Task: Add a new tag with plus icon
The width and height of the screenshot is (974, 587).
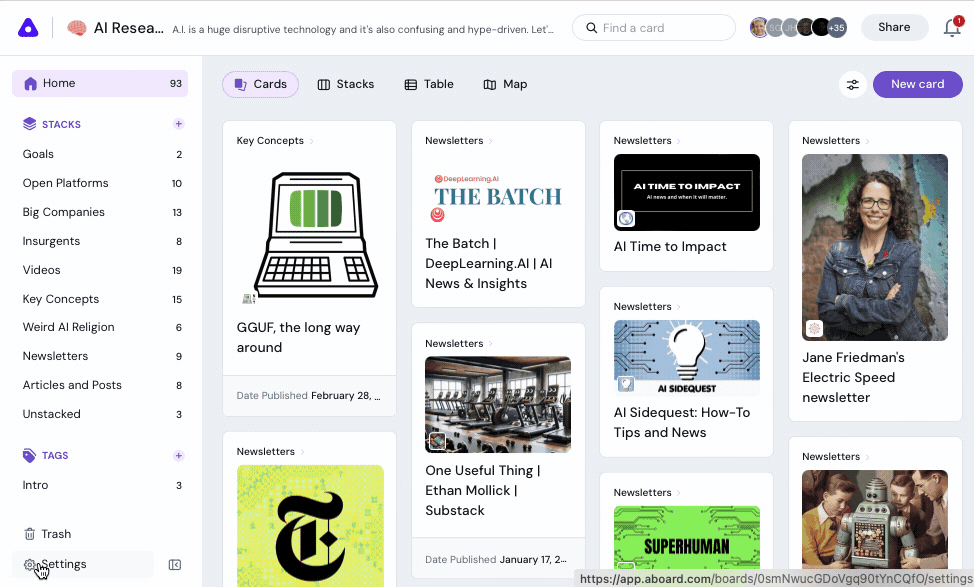Action: 178,455
